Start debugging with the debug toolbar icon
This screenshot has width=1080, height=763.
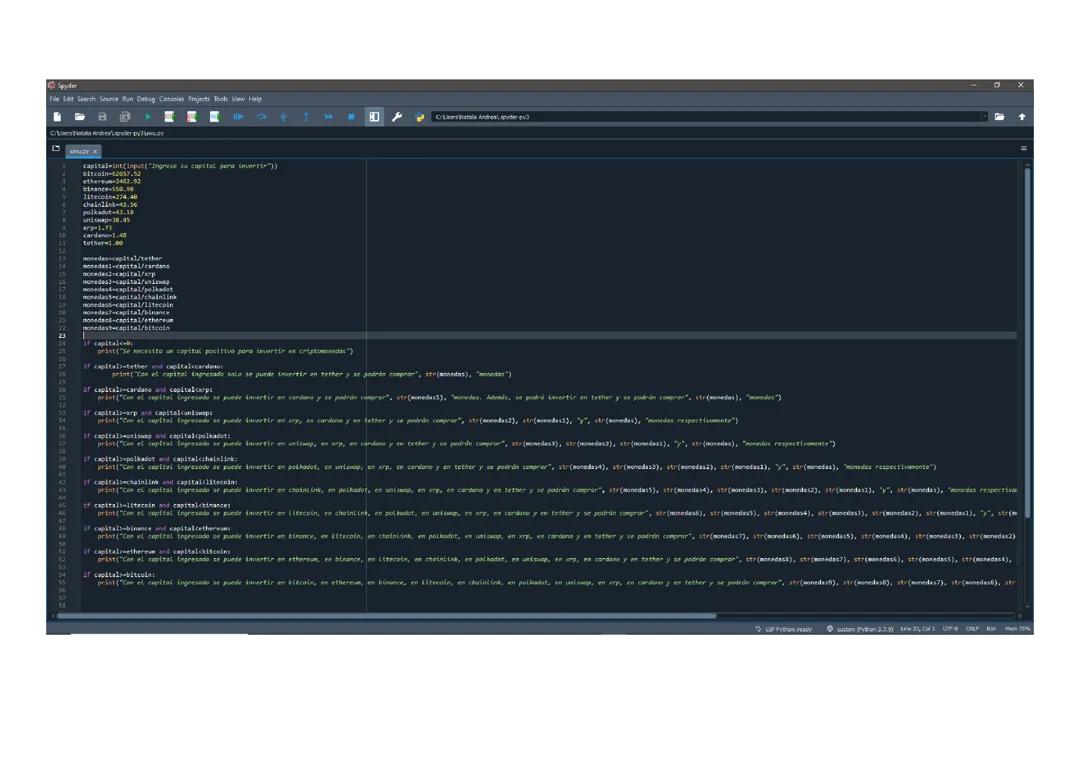[x=238, y=116]
